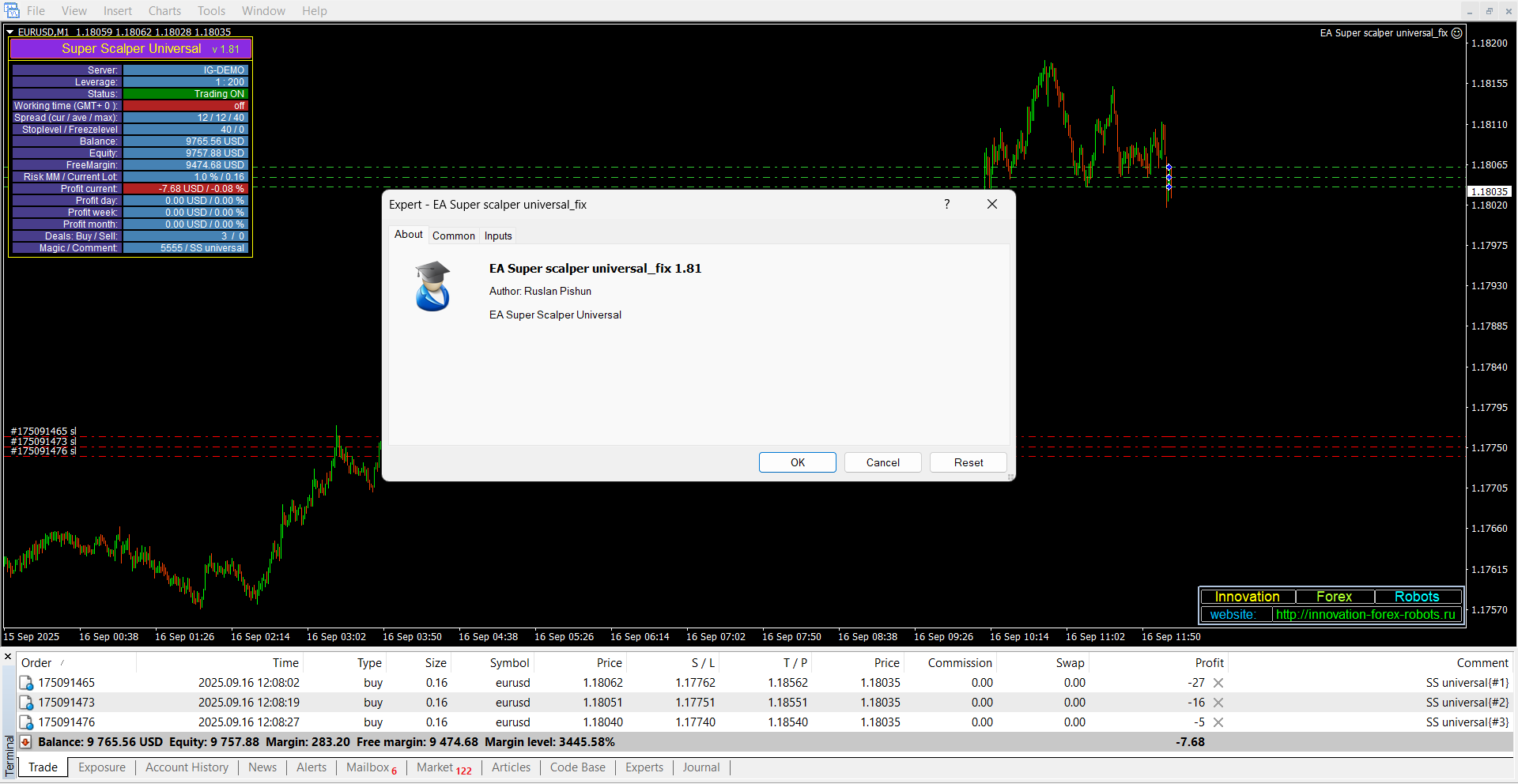Click the Reset button
The image size is (1518, 784).
coord(968,462)
